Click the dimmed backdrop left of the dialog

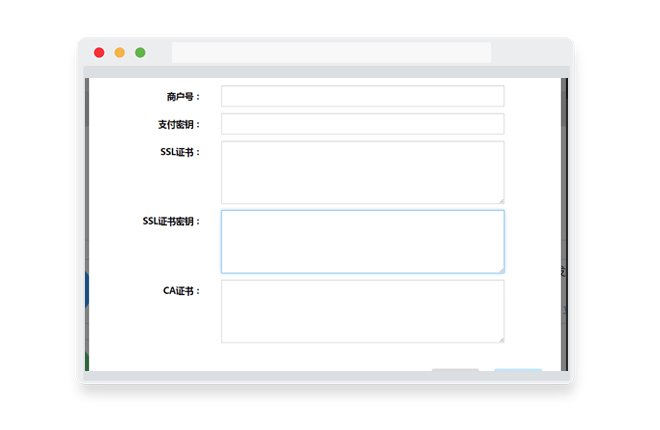point(87,200)
